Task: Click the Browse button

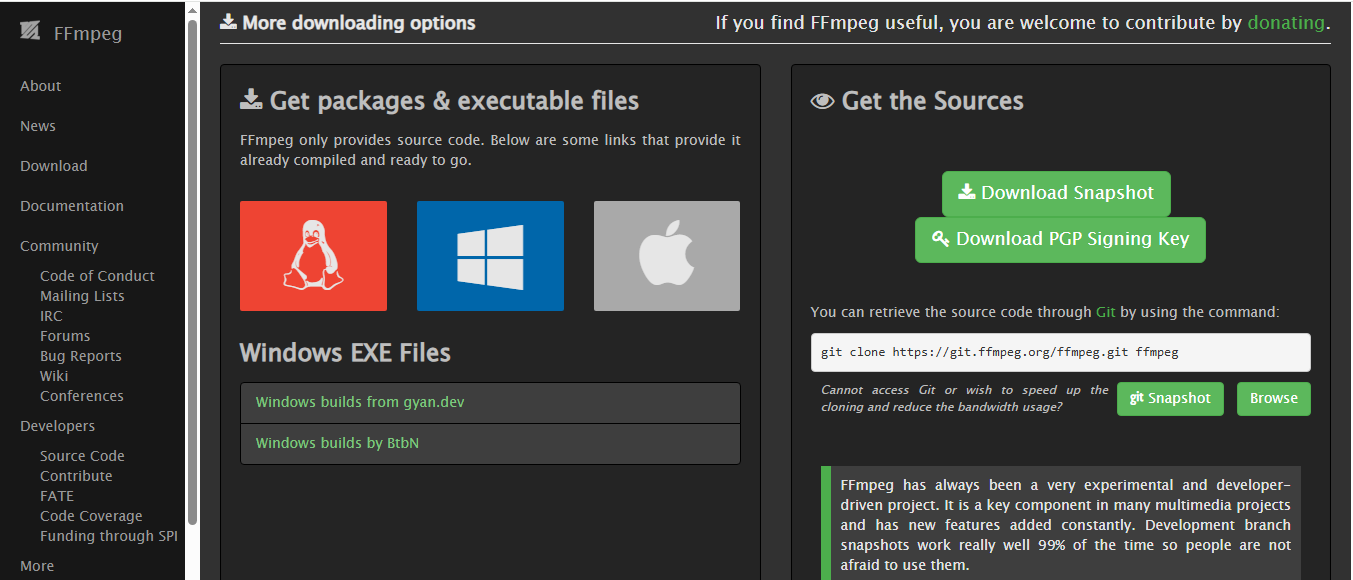Action: click(x=1274, y=398)
